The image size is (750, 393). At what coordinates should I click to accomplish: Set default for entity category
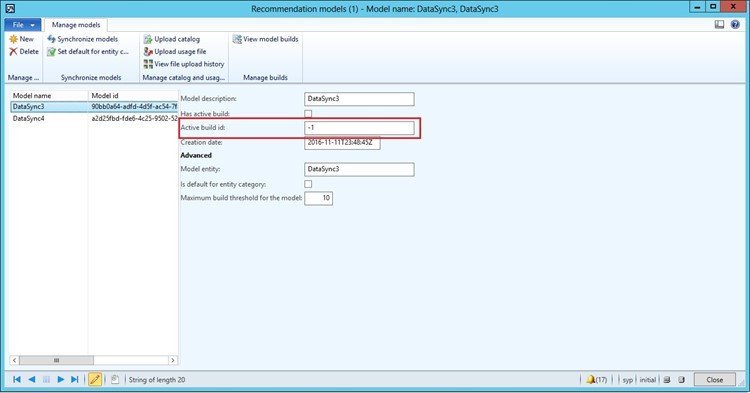pos(88,52)
